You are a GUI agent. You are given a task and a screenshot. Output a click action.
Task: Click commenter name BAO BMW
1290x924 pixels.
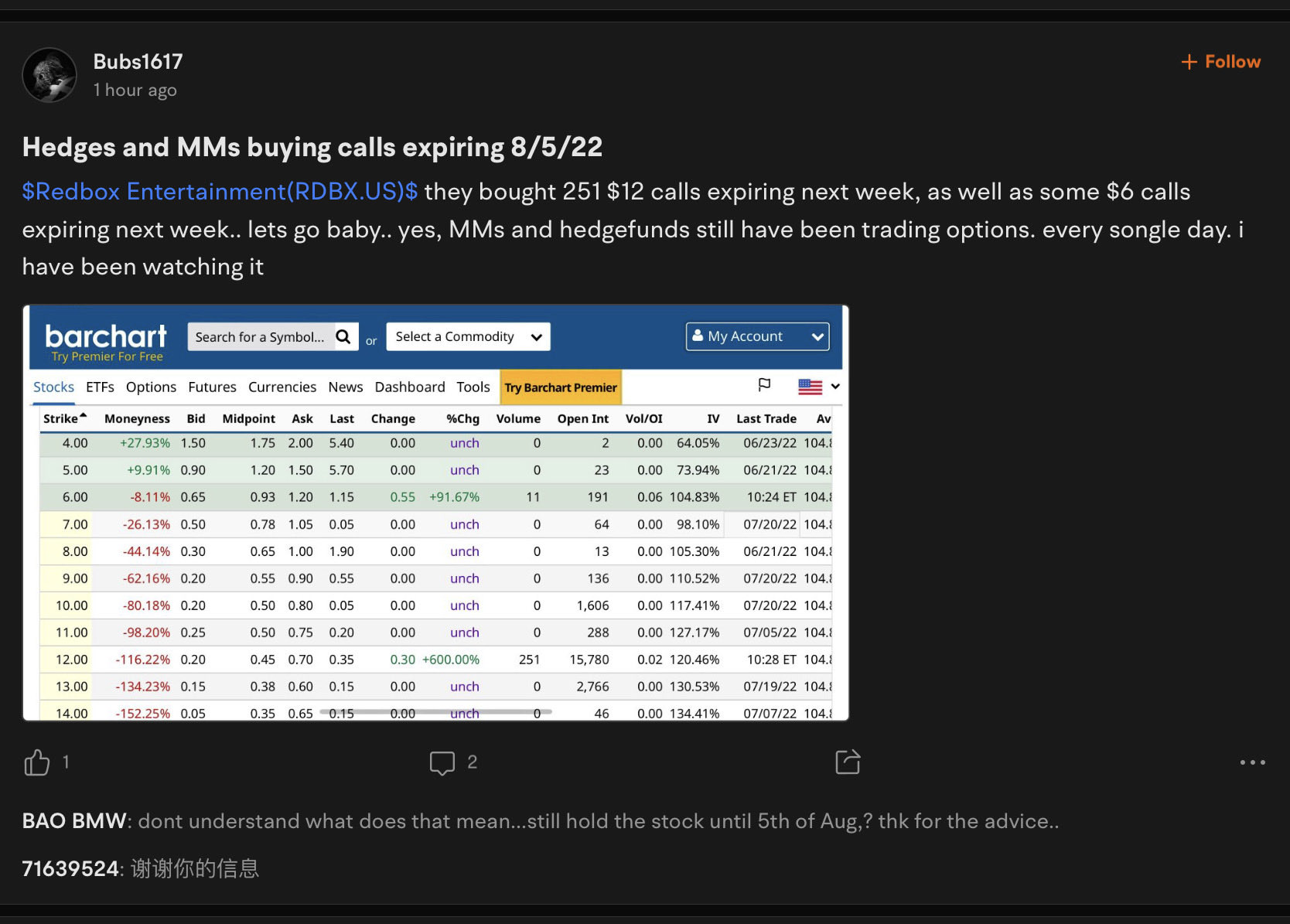(74, 821)
